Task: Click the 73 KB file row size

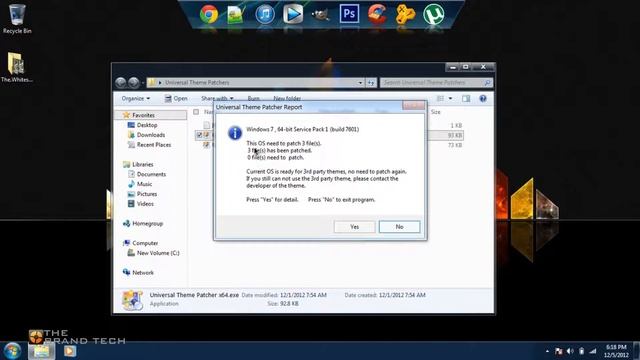Action: tap(455, 145)
